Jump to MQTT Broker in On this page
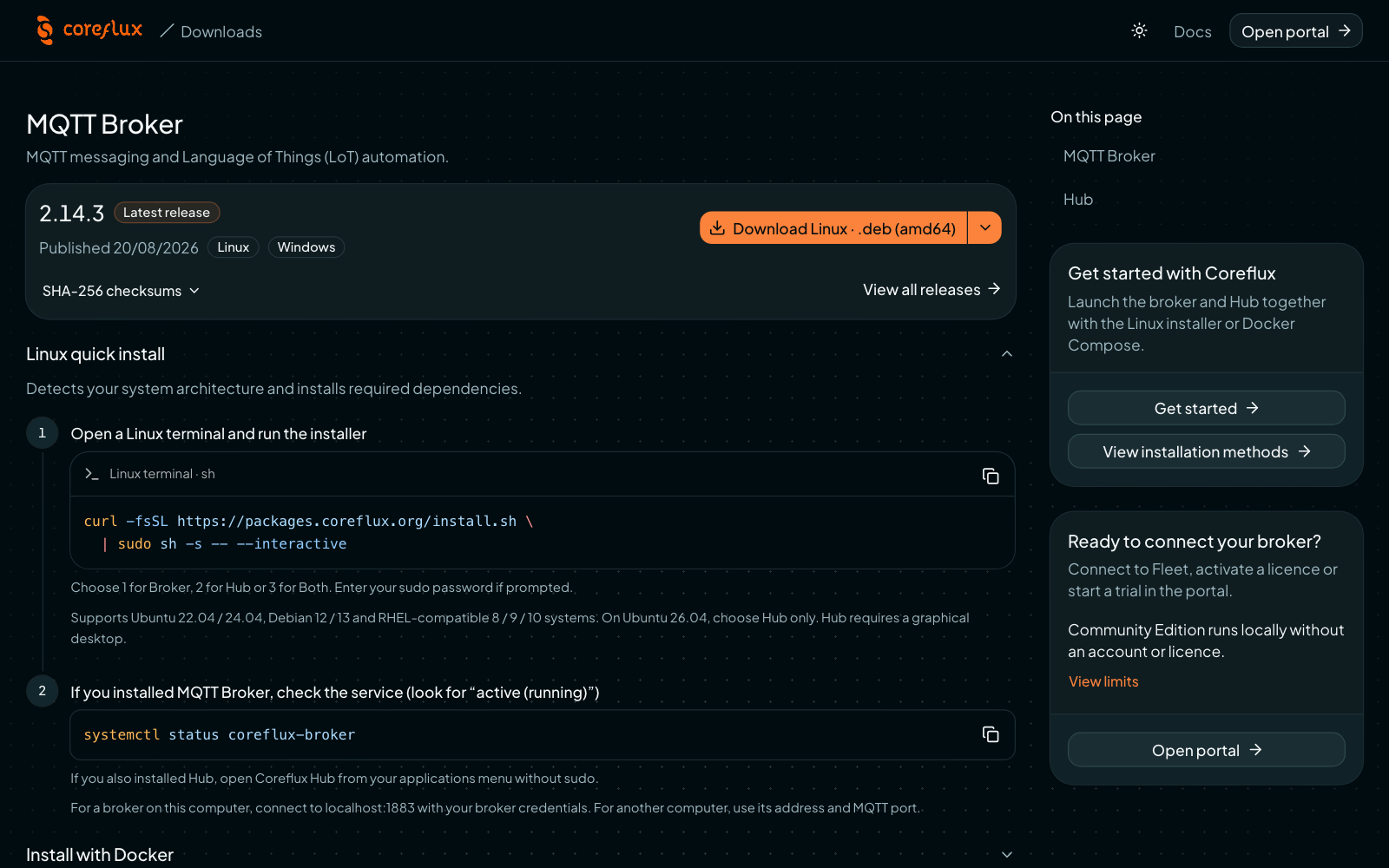Image resolution: width=1389 pixels, height=868 pixels. coord(1109,156)
